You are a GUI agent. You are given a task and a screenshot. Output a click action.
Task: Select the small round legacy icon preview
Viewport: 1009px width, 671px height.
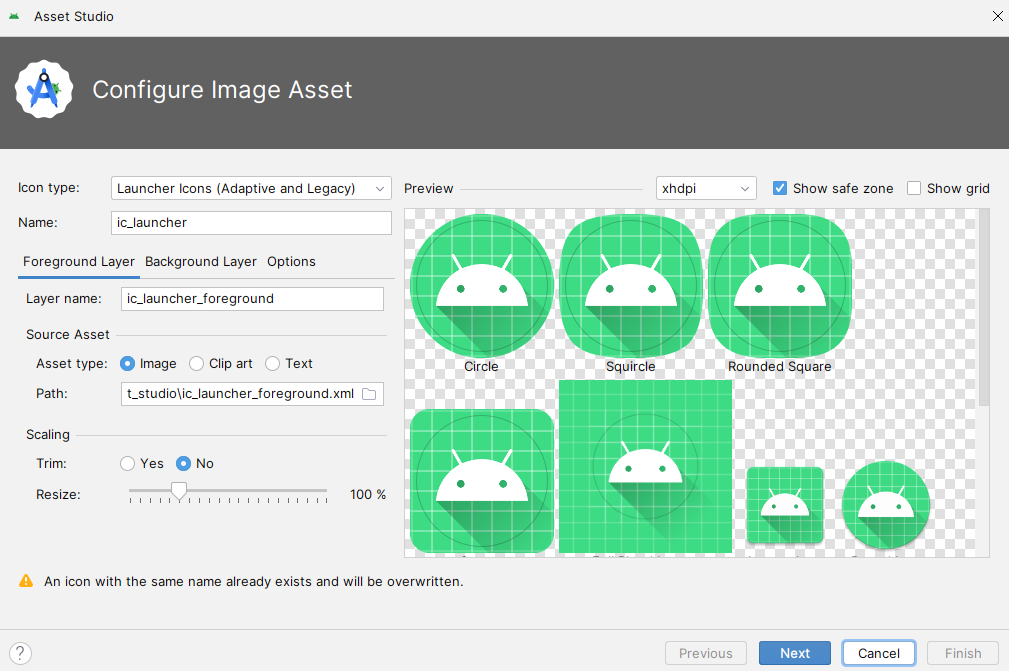pyautogui.click(x=886, y=505)
